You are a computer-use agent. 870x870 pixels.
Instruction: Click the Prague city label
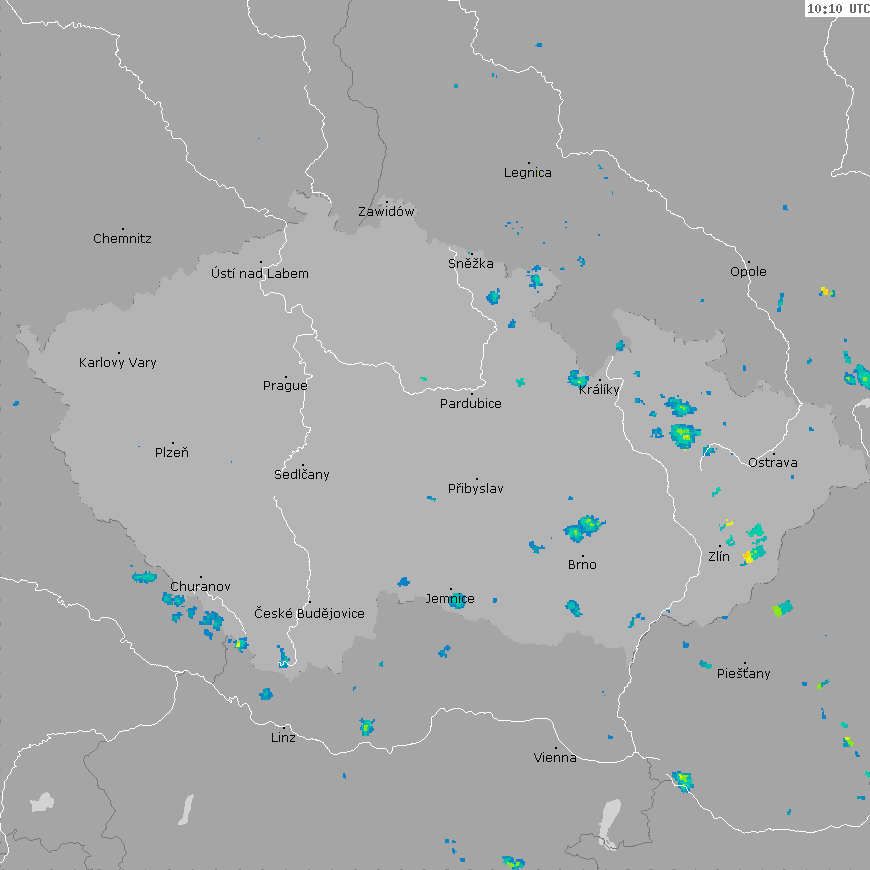pos(285,386)
